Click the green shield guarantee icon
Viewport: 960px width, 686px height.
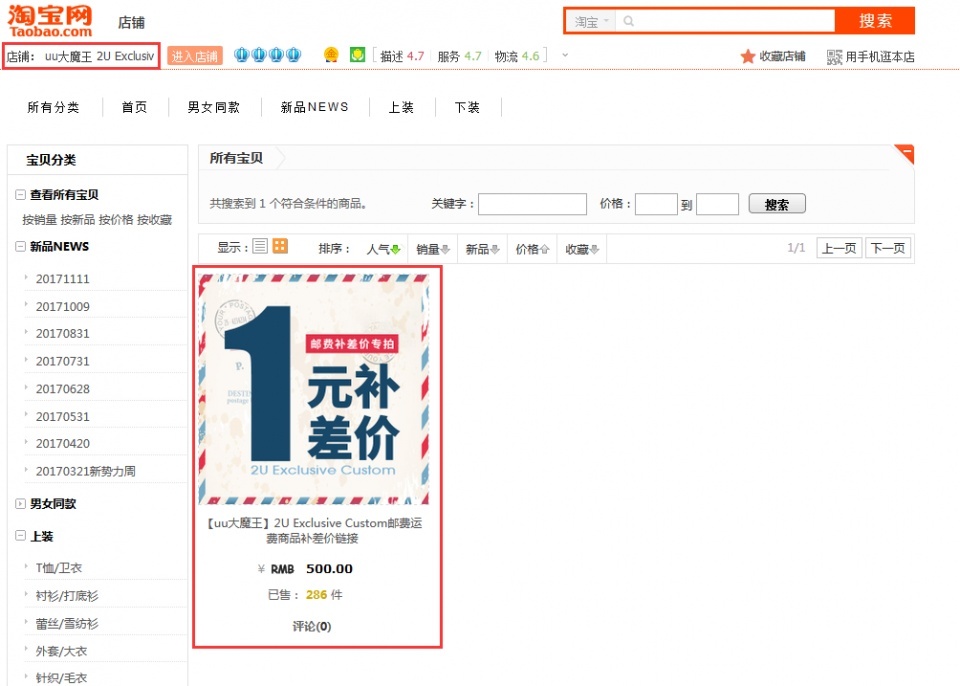[x=357, y=56]
